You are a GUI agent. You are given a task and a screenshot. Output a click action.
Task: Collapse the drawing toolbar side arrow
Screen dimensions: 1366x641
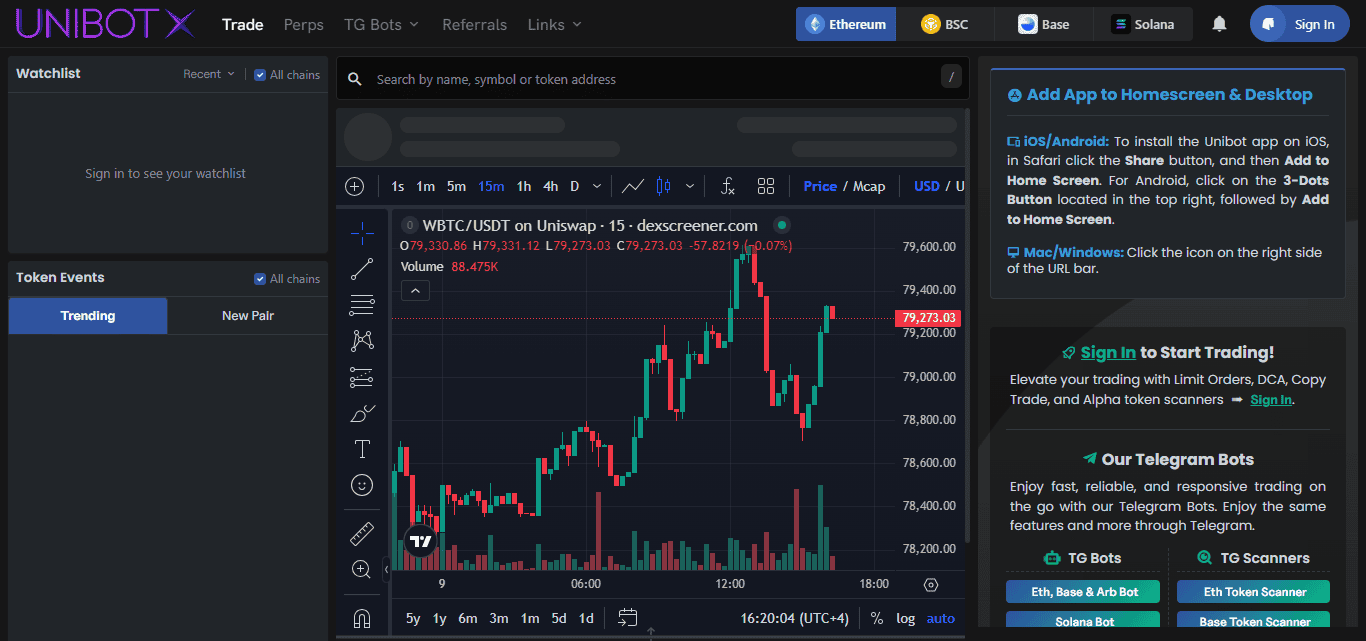pyautogui.click(x=386, y=569)
